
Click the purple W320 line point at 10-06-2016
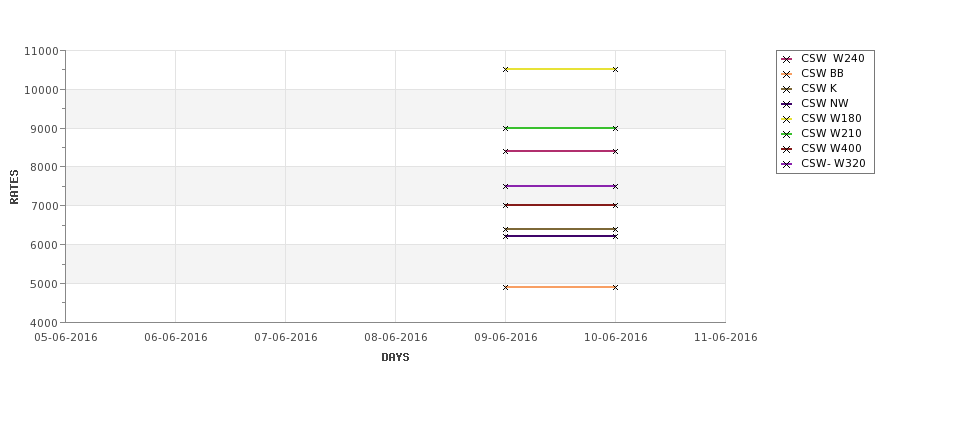(x=615, y=186)
